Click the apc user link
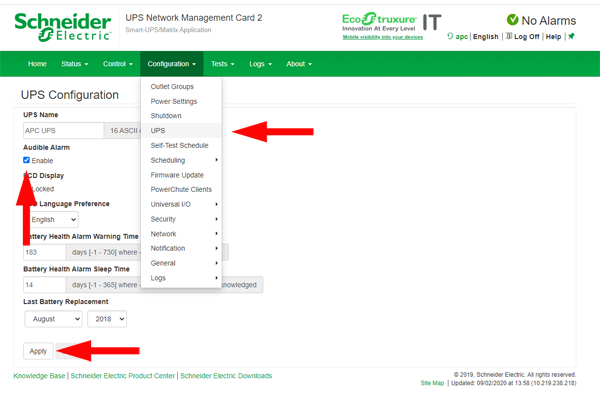Viewport: 600px width, 399px height. (461, 36)
